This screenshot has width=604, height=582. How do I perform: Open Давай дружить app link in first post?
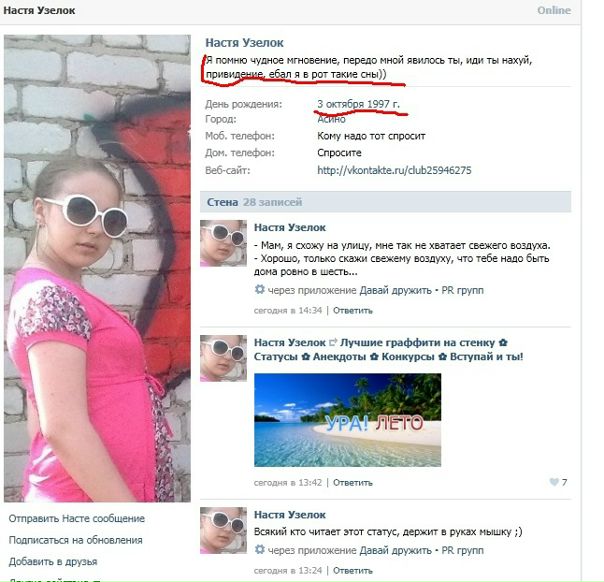(395, 290)
